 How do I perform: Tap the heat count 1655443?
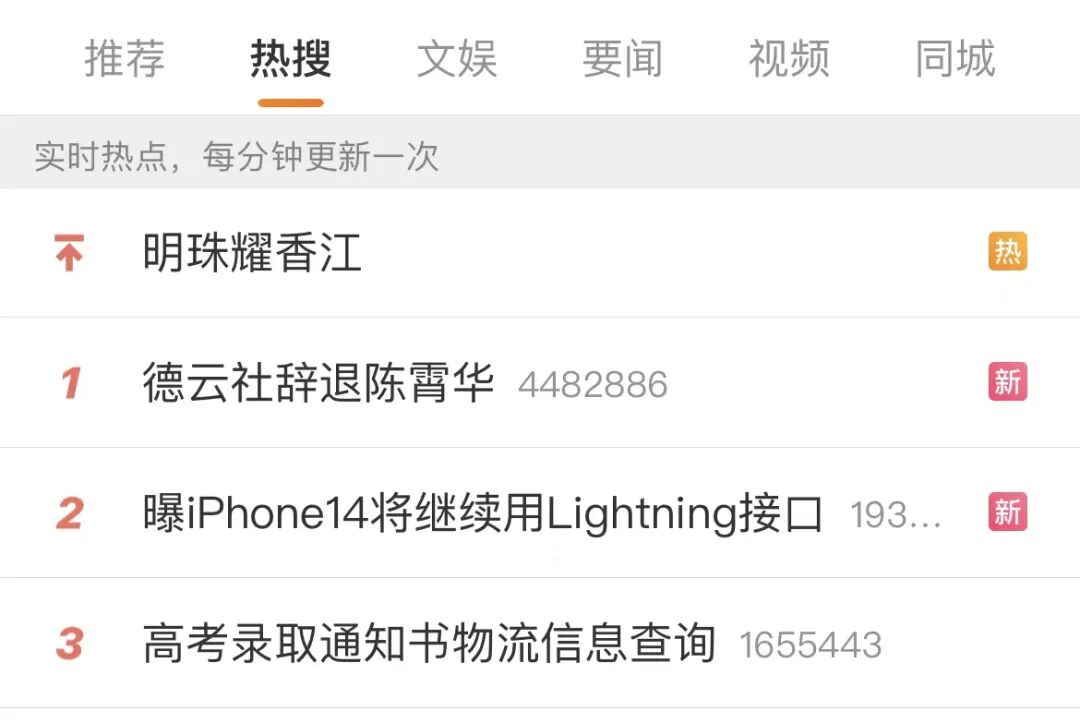pos(811,646)
